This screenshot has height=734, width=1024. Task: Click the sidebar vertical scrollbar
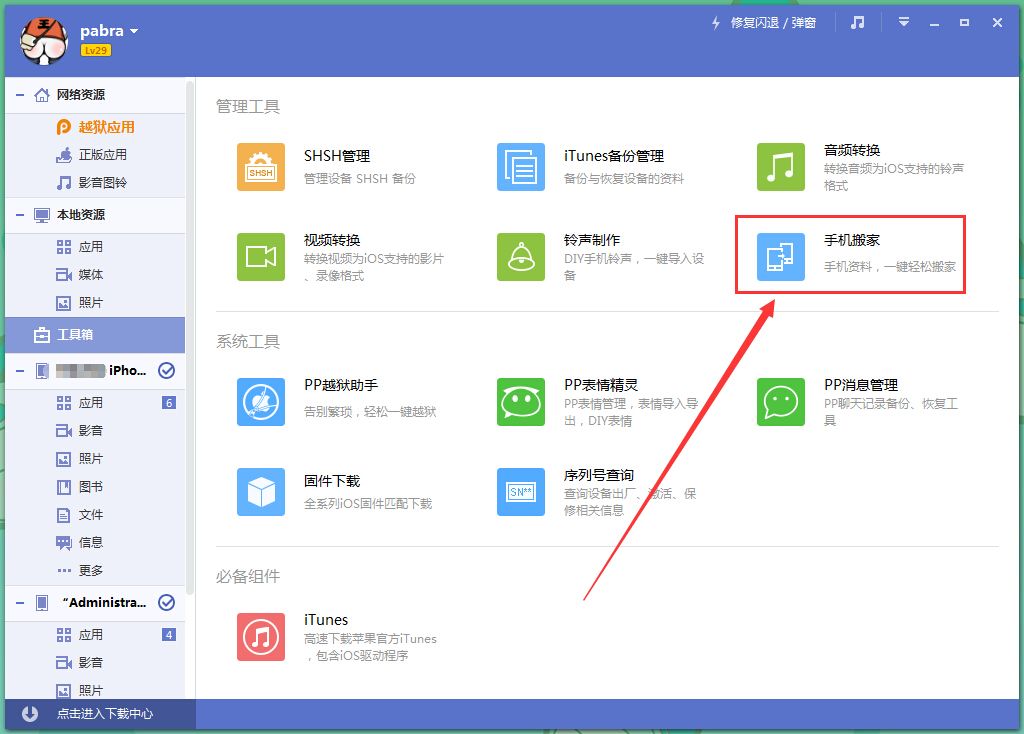click(190, 336)
